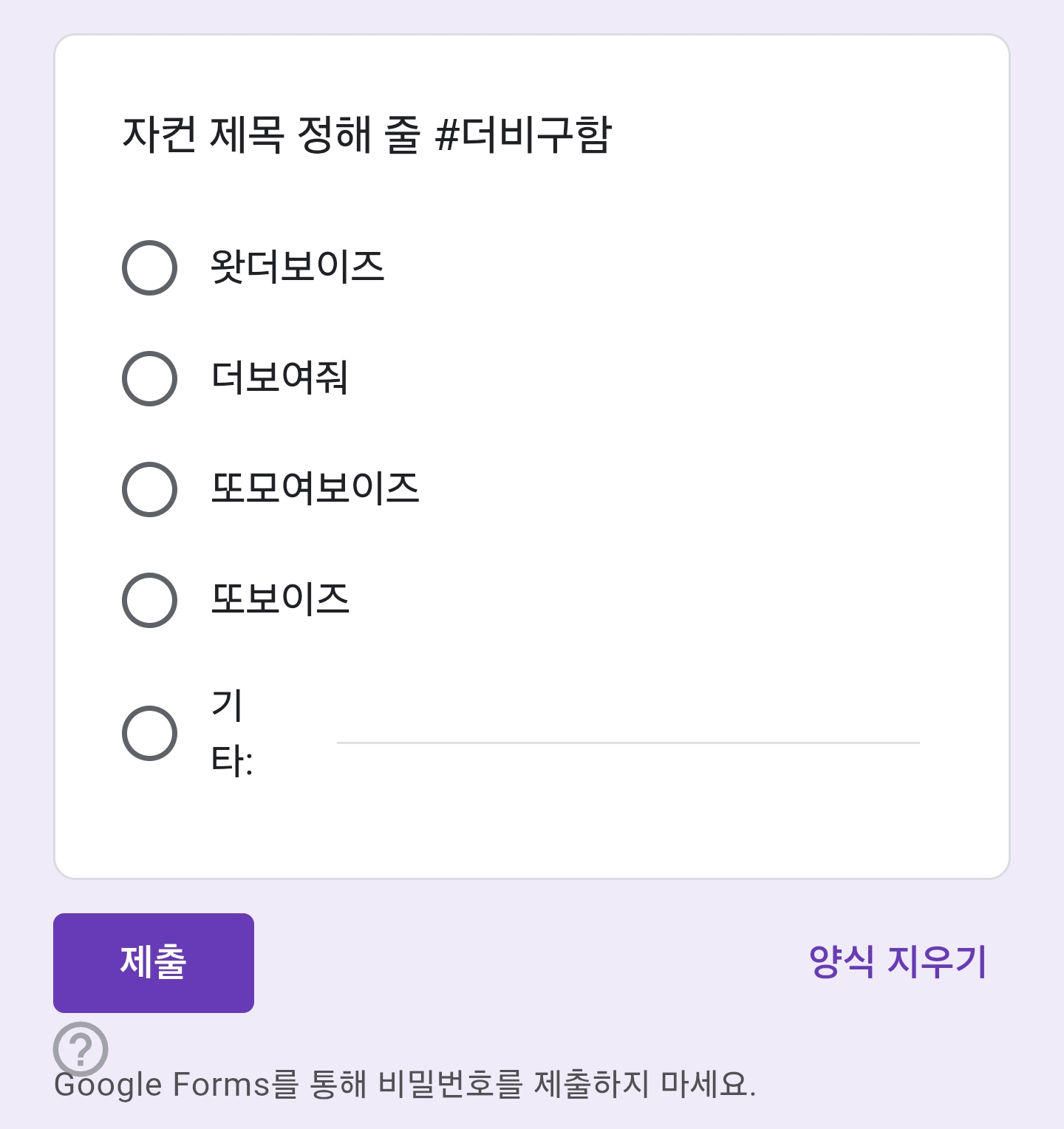The height and width of the screenshot is (1129, 1064).
Task: Click the 왓더보이즈 option label text
Action: pyautogui.click(x=297, y=267)
